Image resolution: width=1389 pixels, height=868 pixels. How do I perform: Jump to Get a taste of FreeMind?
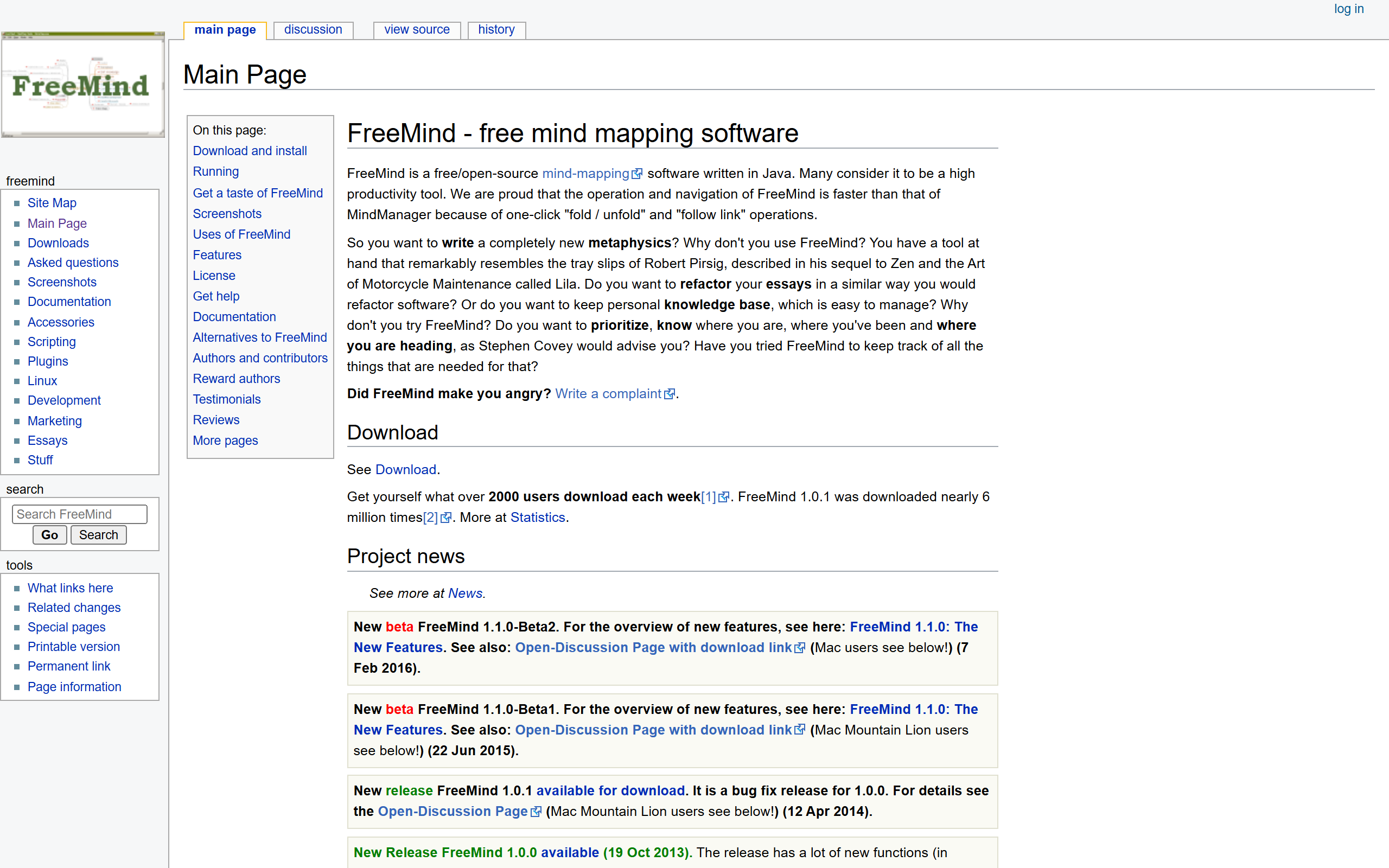coord(258,193)
